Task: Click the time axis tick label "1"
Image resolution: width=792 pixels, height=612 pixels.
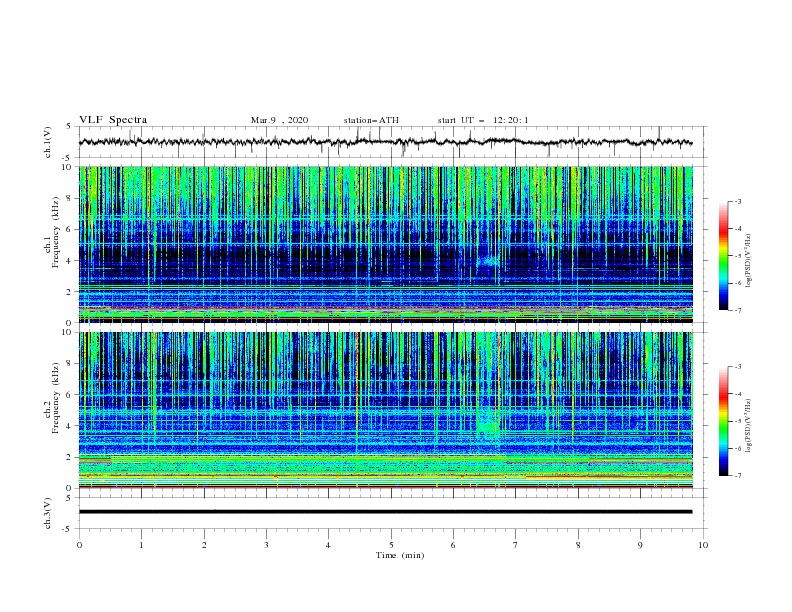Action: 141,545
